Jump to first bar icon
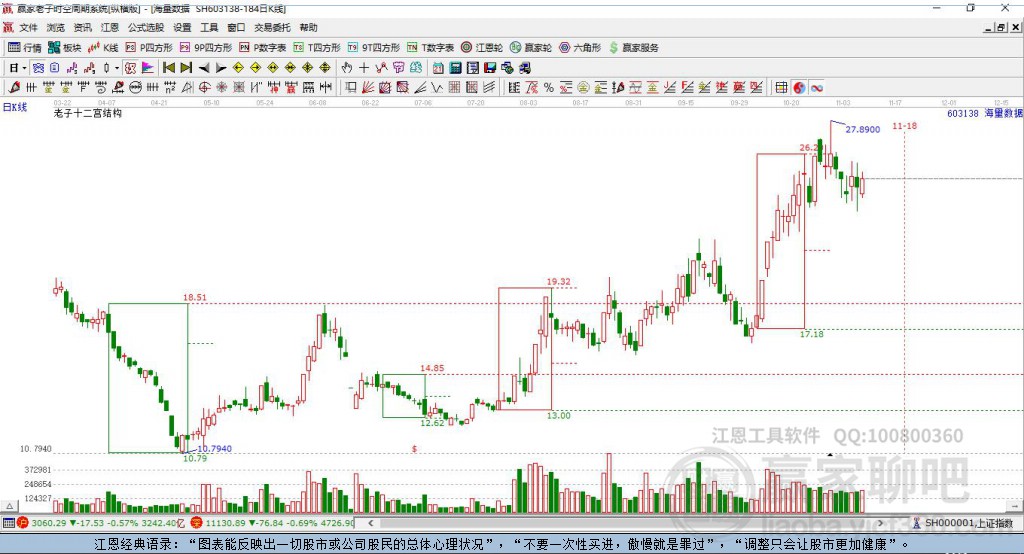This screenshot has width=1024, height=554. coord(168,68)
